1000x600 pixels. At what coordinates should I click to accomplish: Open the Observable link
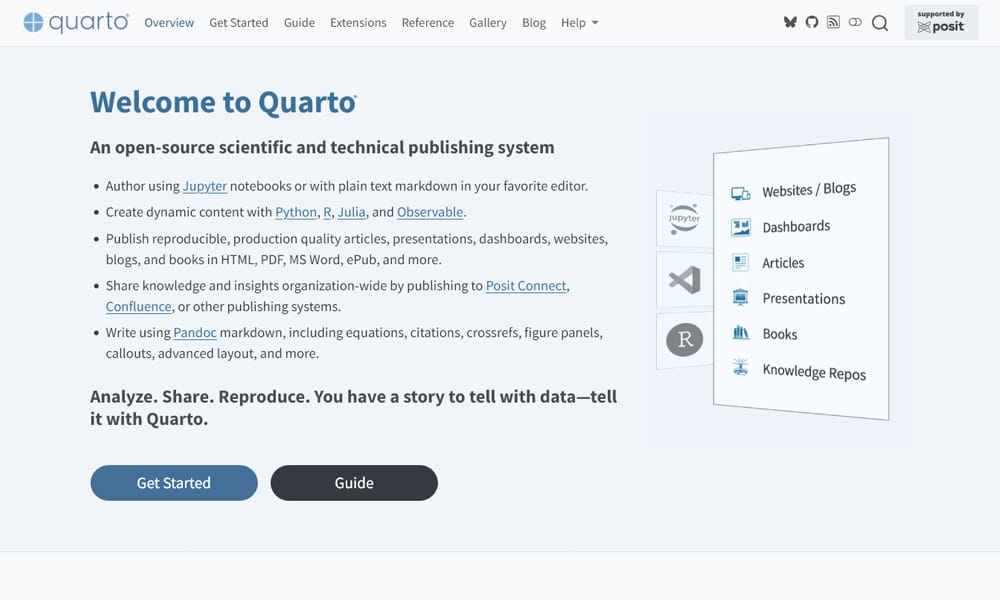[430, 212]
